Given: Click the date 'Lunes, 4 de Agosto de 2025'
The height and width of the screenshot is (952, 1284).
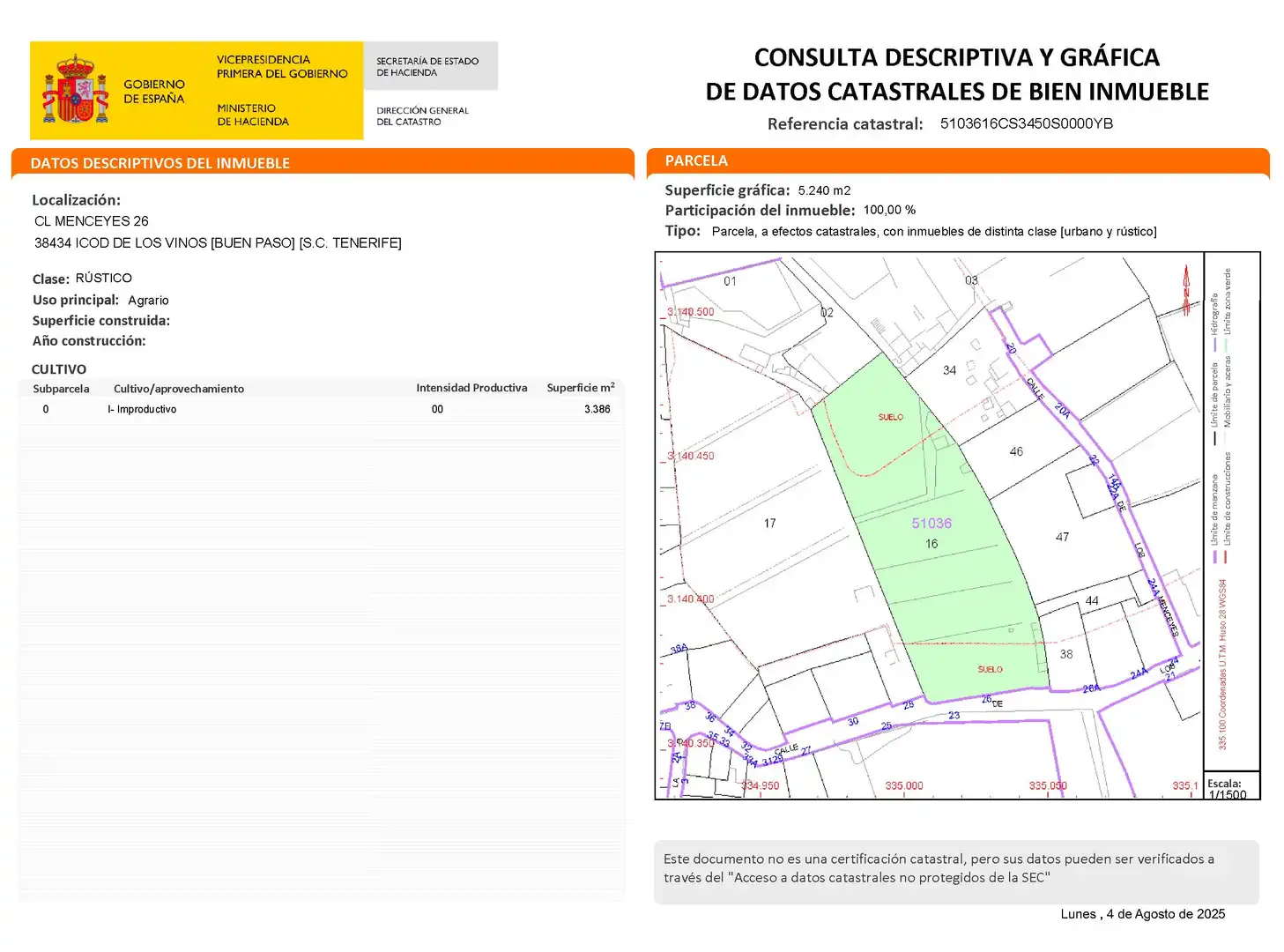Looking at the screenshot, I should pyautogui.click(x=1143, y=914).
